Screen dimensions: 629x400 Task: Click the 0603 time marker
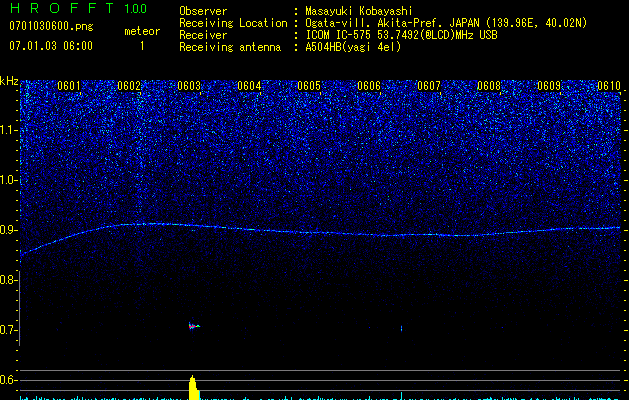click(x=189, y=86)
